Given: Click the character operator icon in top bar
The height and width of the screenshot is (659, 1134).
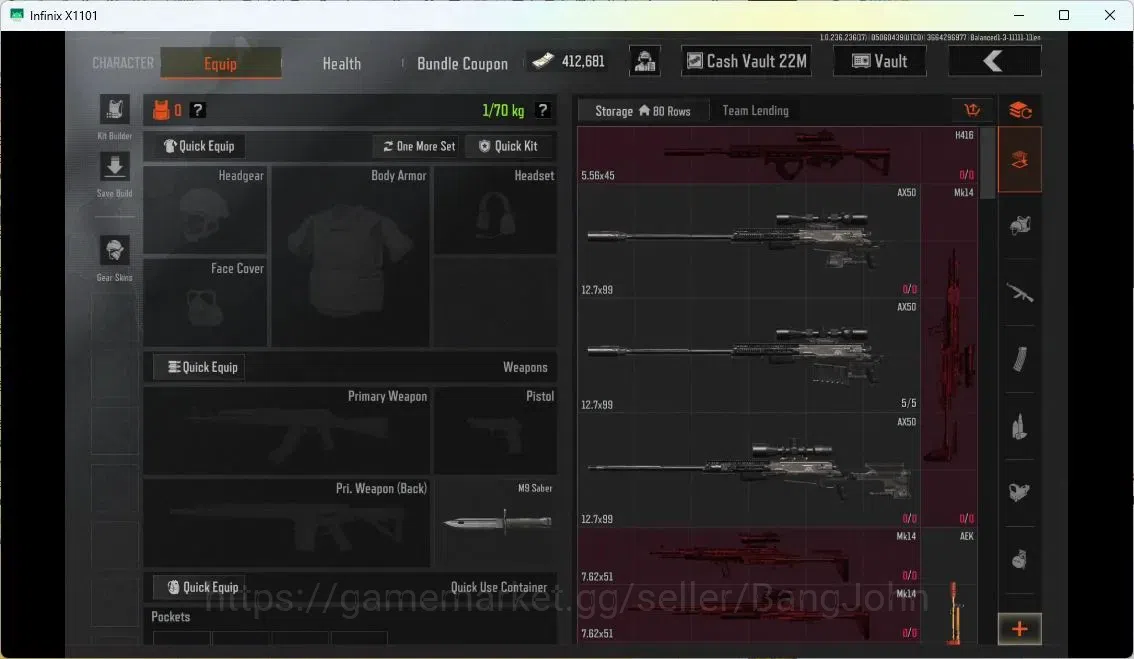Looking at the screenshot, I should click(644, 61).
